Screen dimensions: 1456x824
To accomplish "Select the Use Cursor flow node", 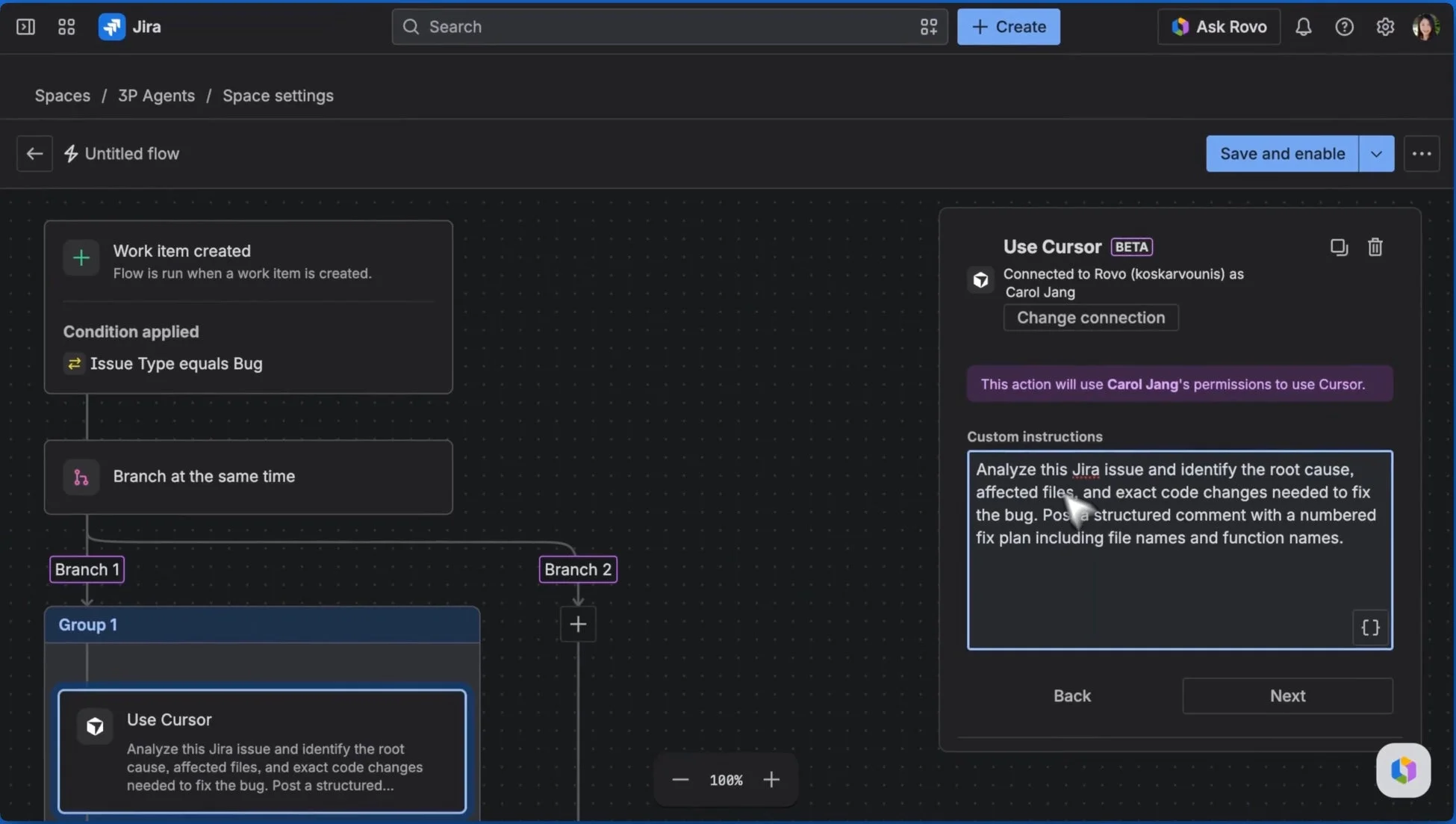I will [x=262, y=752].
